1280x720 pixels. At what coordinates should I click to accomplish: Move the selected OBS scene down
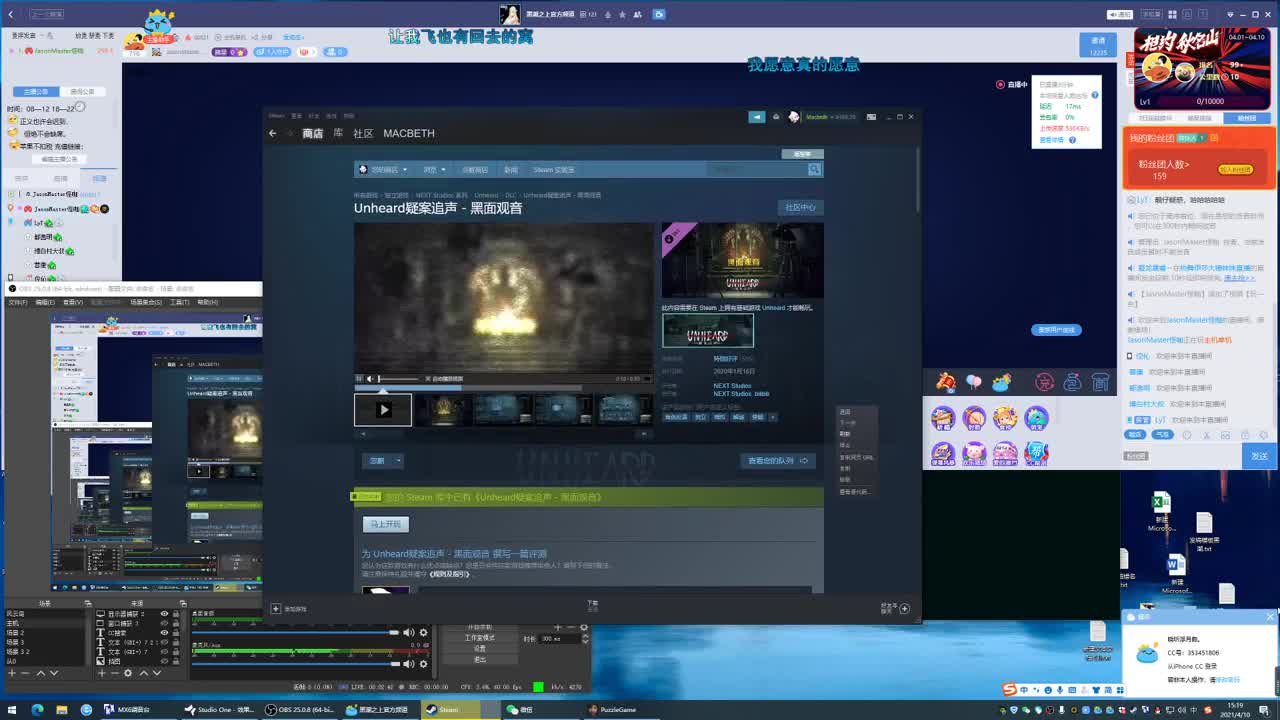point(54,673)
